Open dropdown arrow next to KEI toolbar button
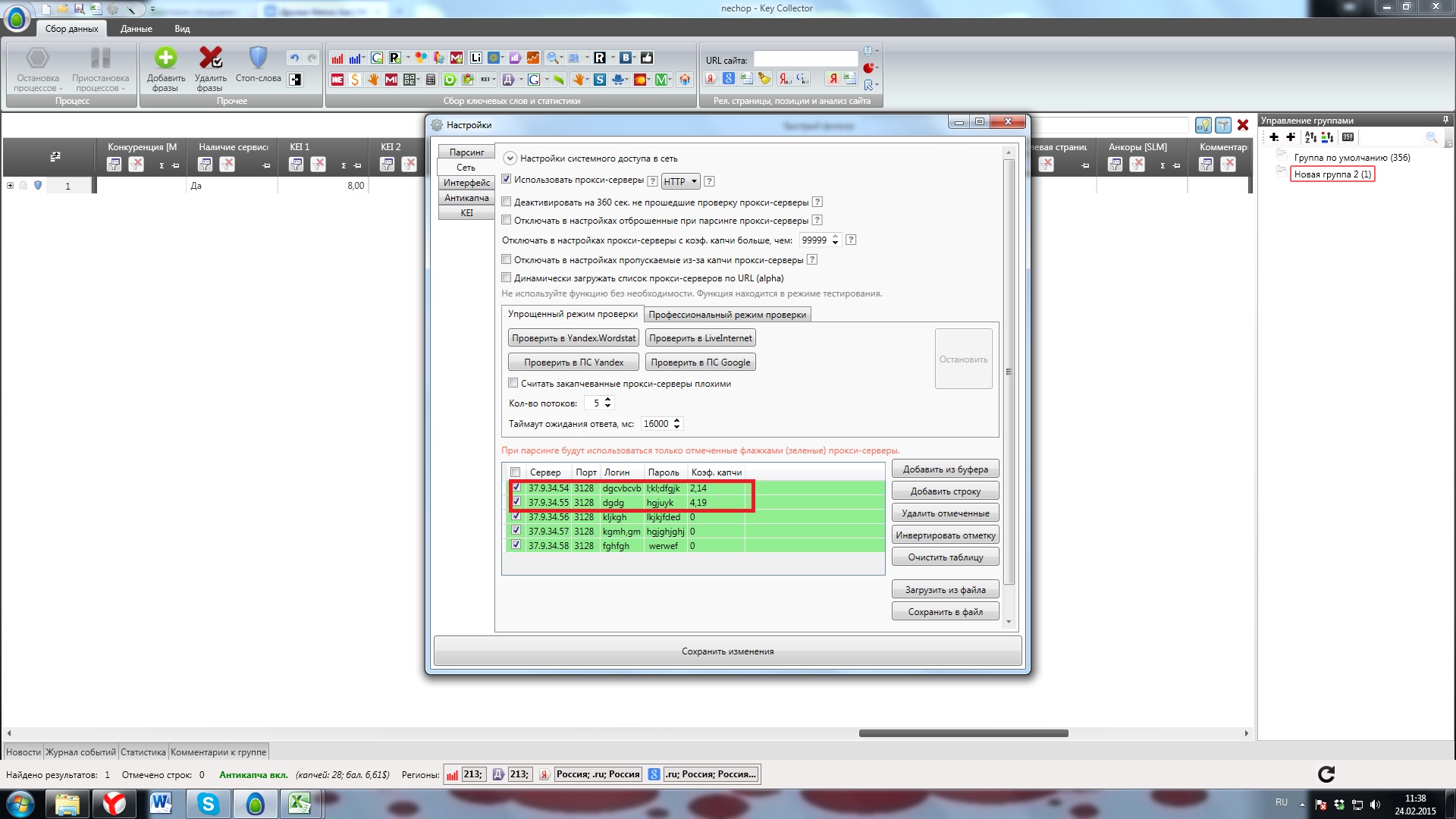1456x819 pixels. pyautogui.click(x=494, y=80)
